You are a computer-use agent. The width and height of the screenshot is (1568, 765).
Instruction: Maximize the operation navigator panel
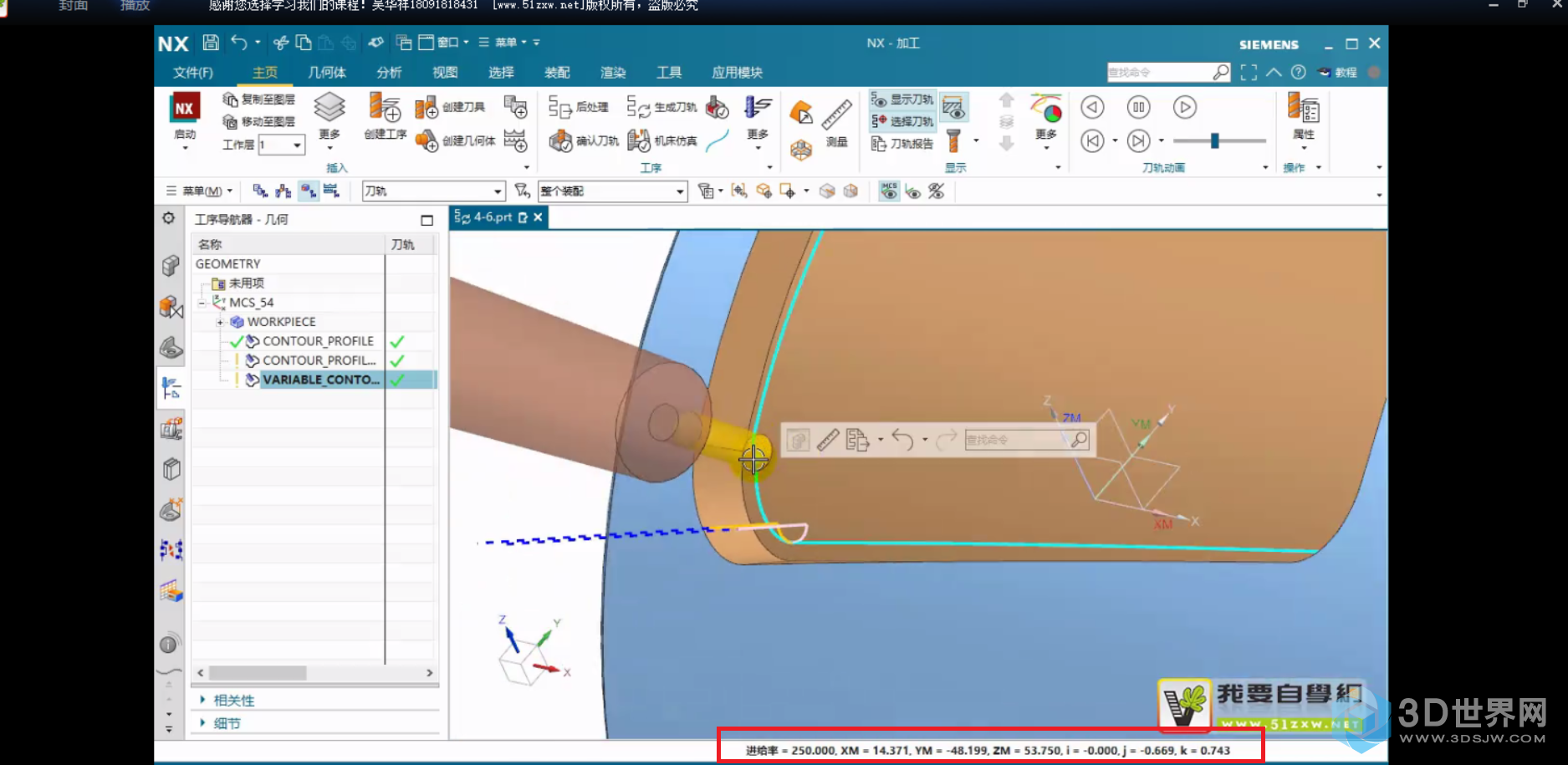pos(426,220)
